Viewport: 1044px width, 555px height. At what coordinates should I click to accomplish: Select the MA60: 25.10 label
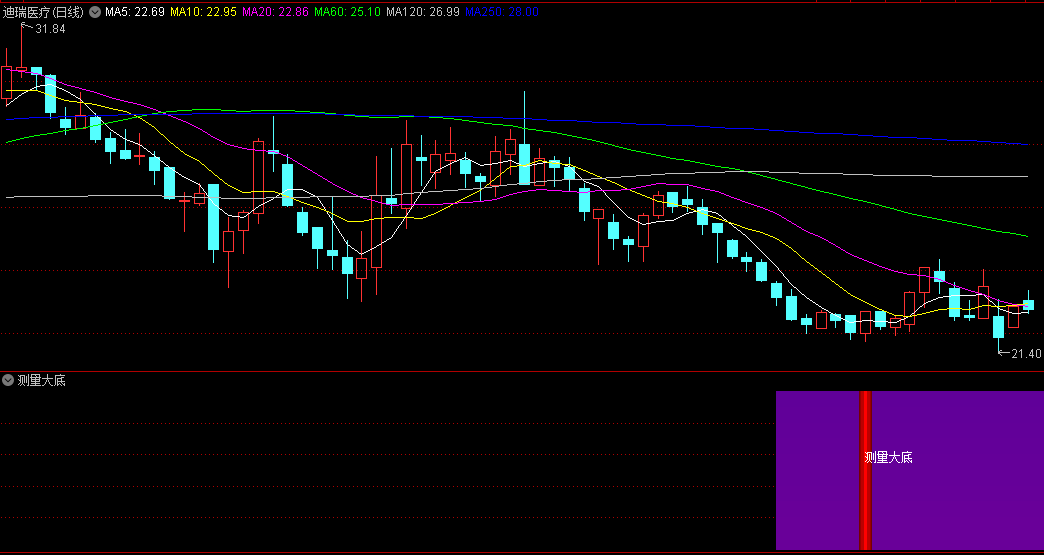347,12
